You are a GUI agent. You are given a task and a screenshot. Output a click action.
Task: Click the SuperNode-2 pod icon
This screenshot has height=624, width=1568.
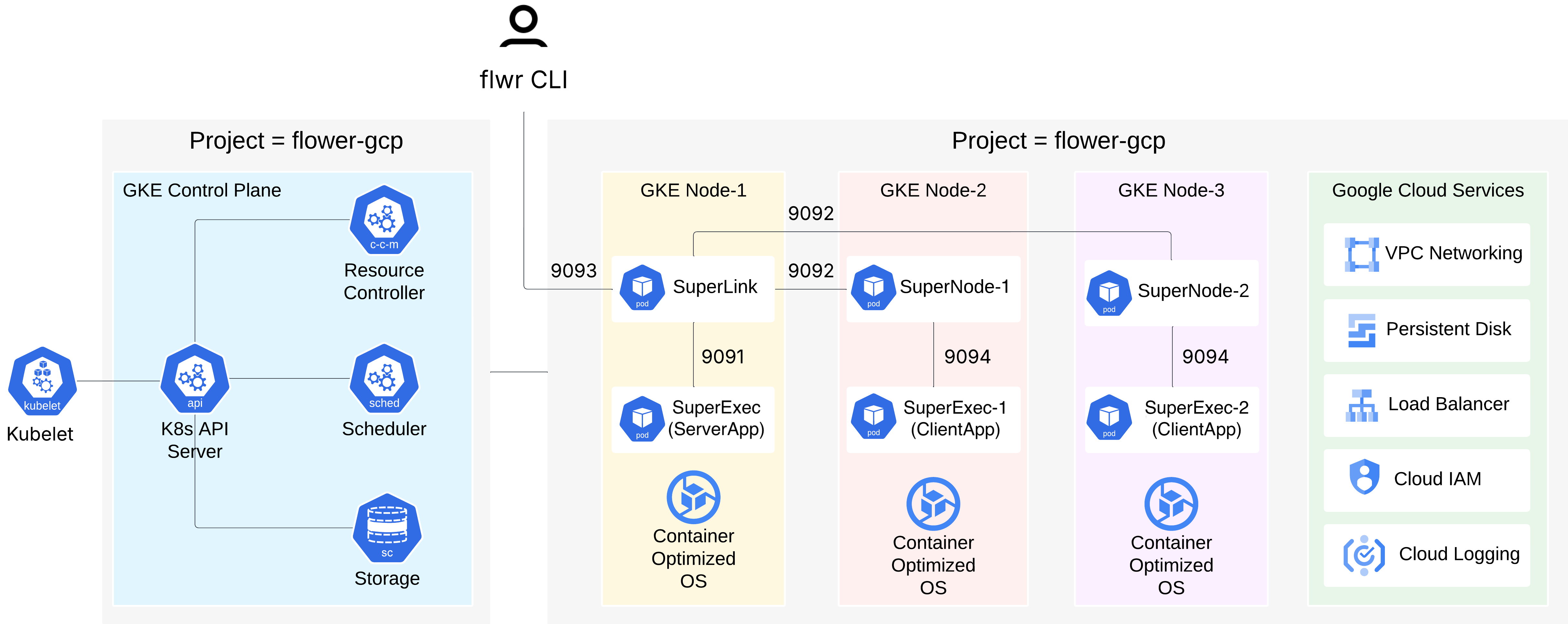(1110, 293)
